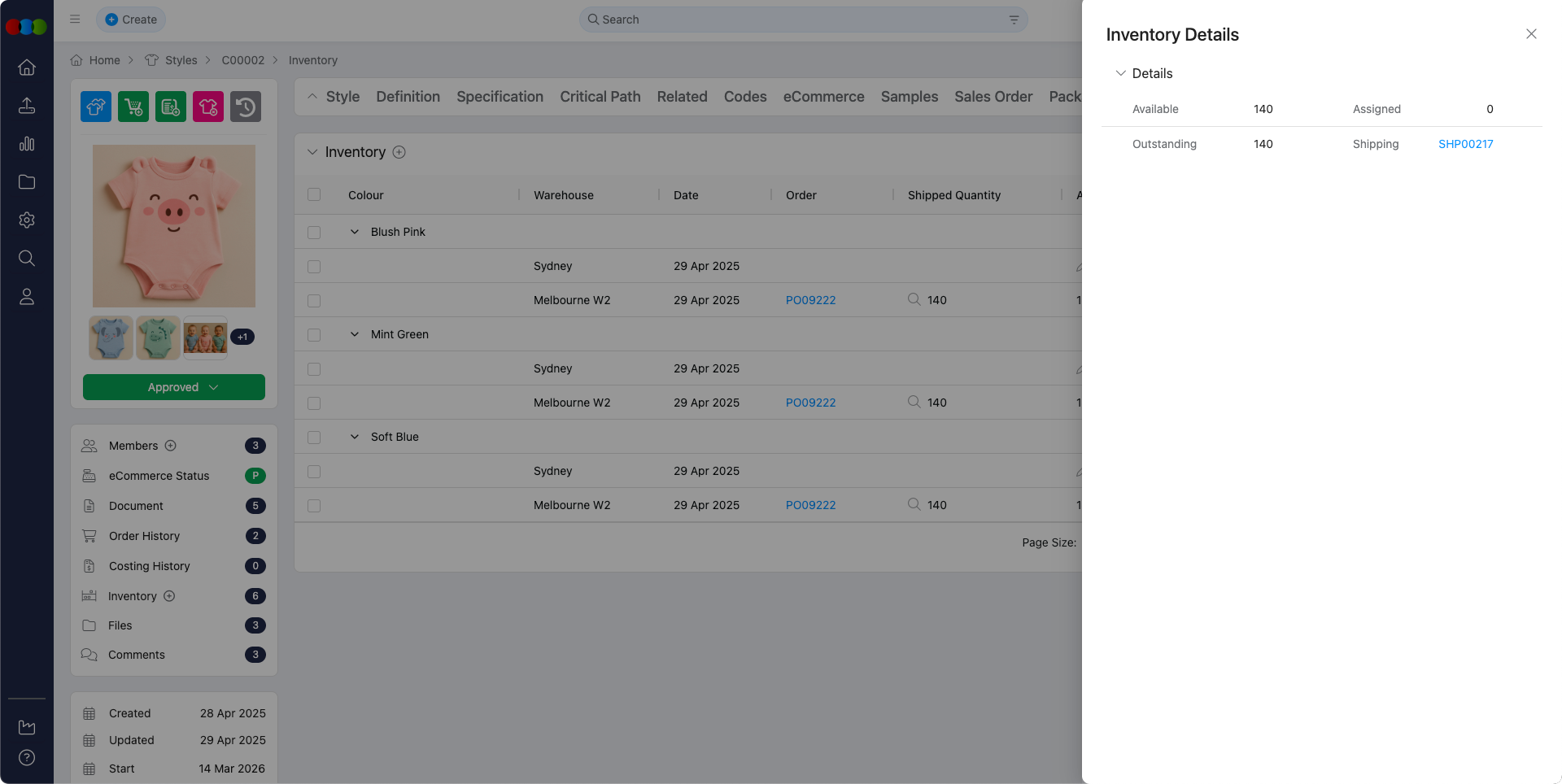The width and height of the screenshot is (1562, 784).
Task: Click Styles in the breadcrumb
Action: tap(181, 60)
